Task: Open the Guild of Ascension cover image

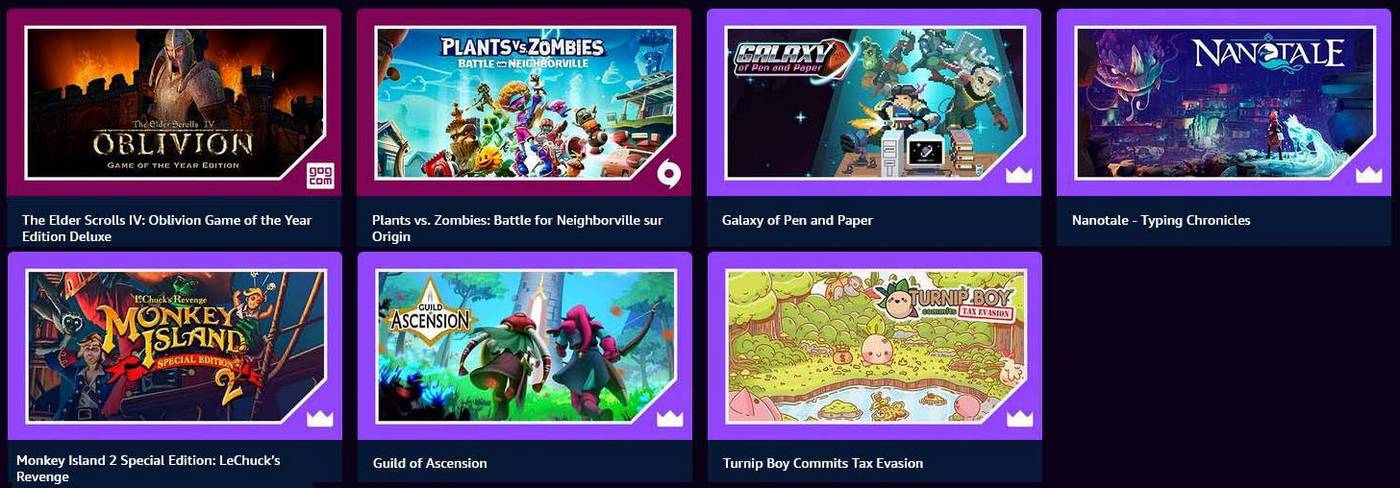Action: pos(525,346)
